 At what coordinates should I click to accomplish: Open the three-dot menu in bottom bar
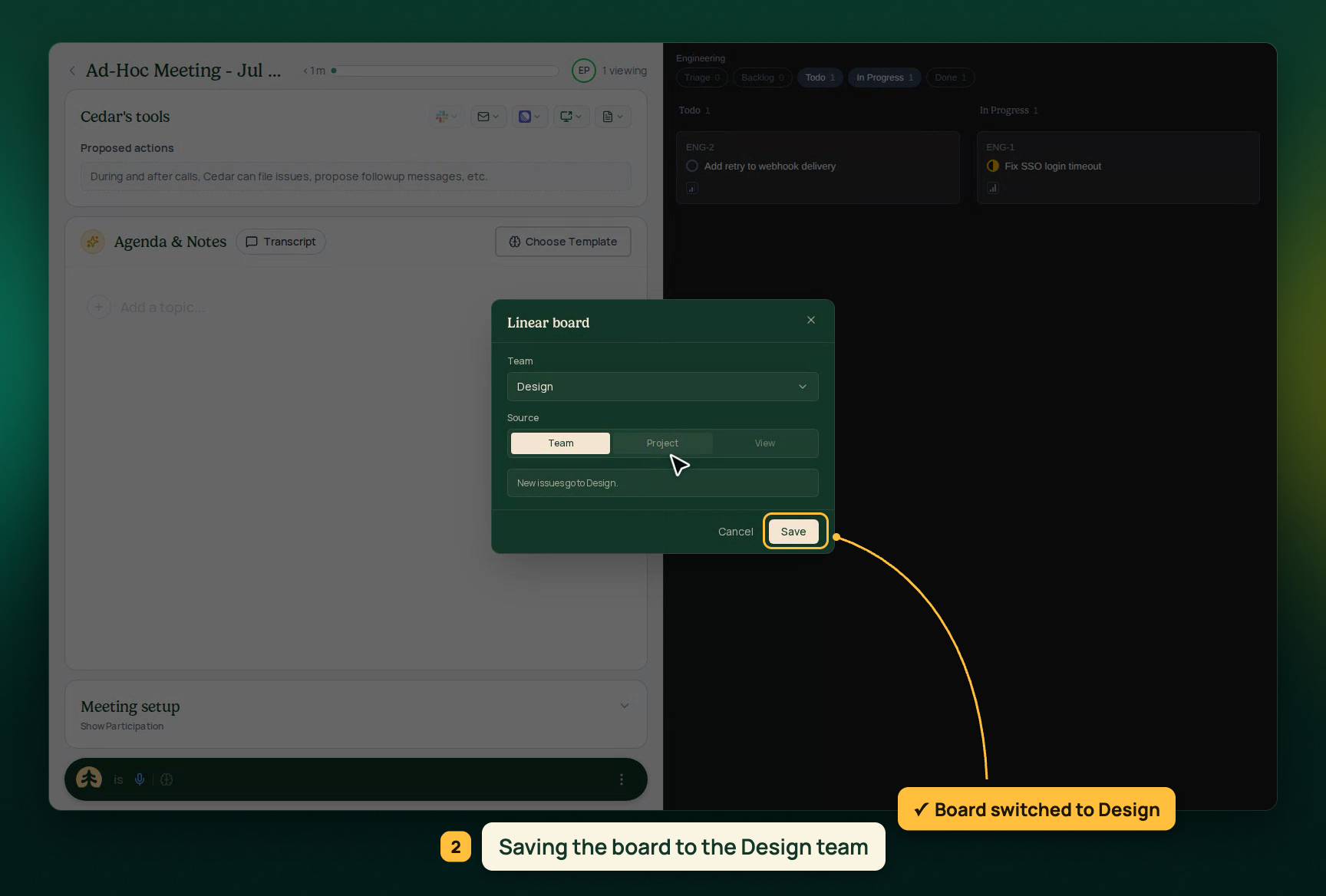622,779
